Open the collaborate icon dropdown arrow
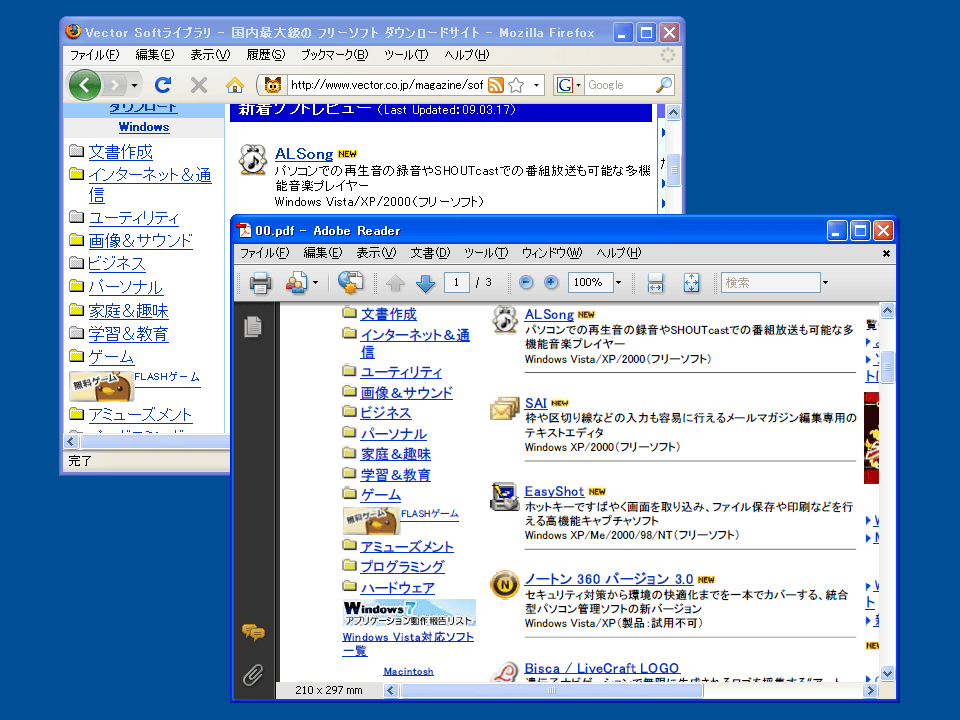Screen dimensions: 960x720 point(315,283)
